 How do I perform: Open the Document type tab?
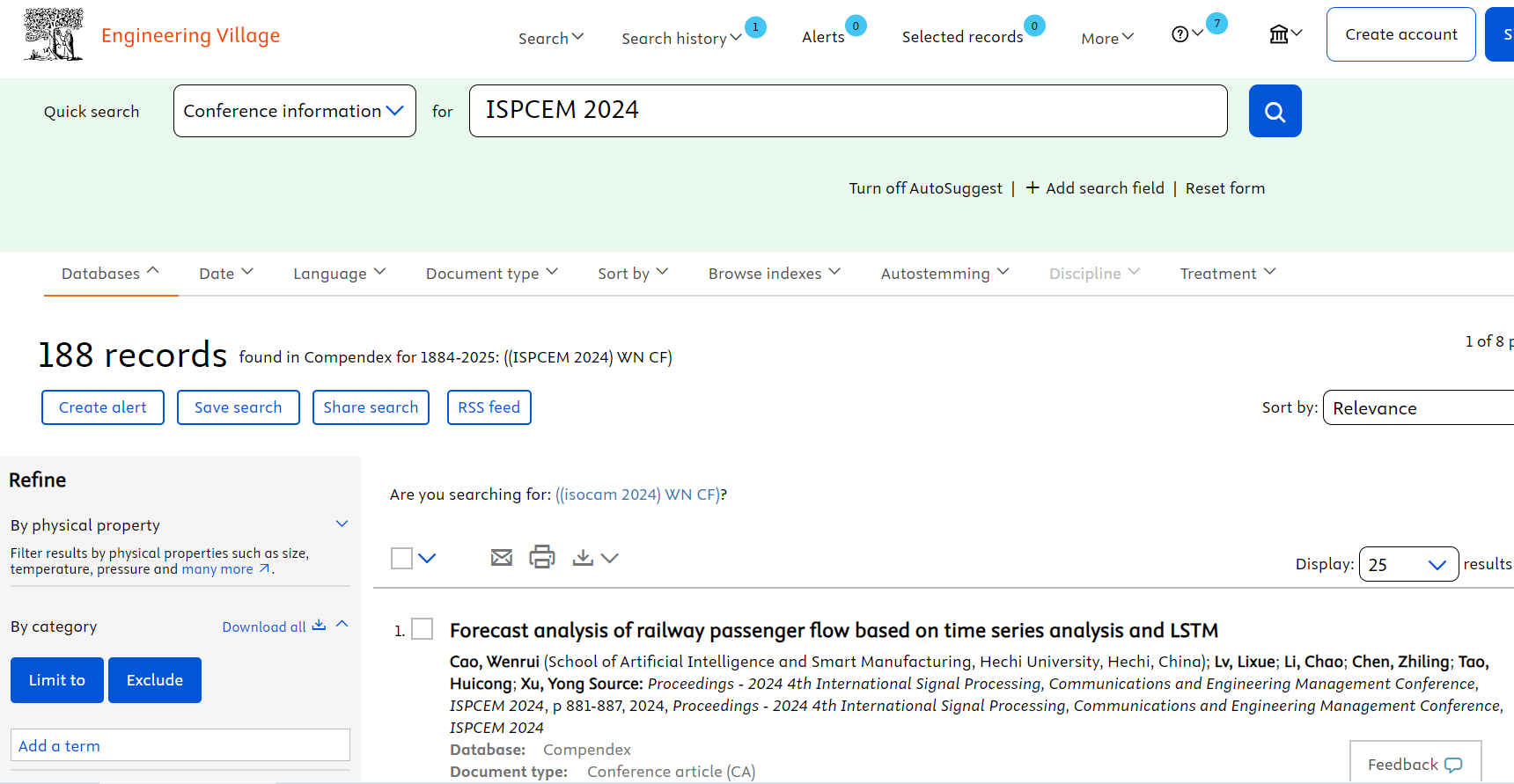tap(492, 273)
